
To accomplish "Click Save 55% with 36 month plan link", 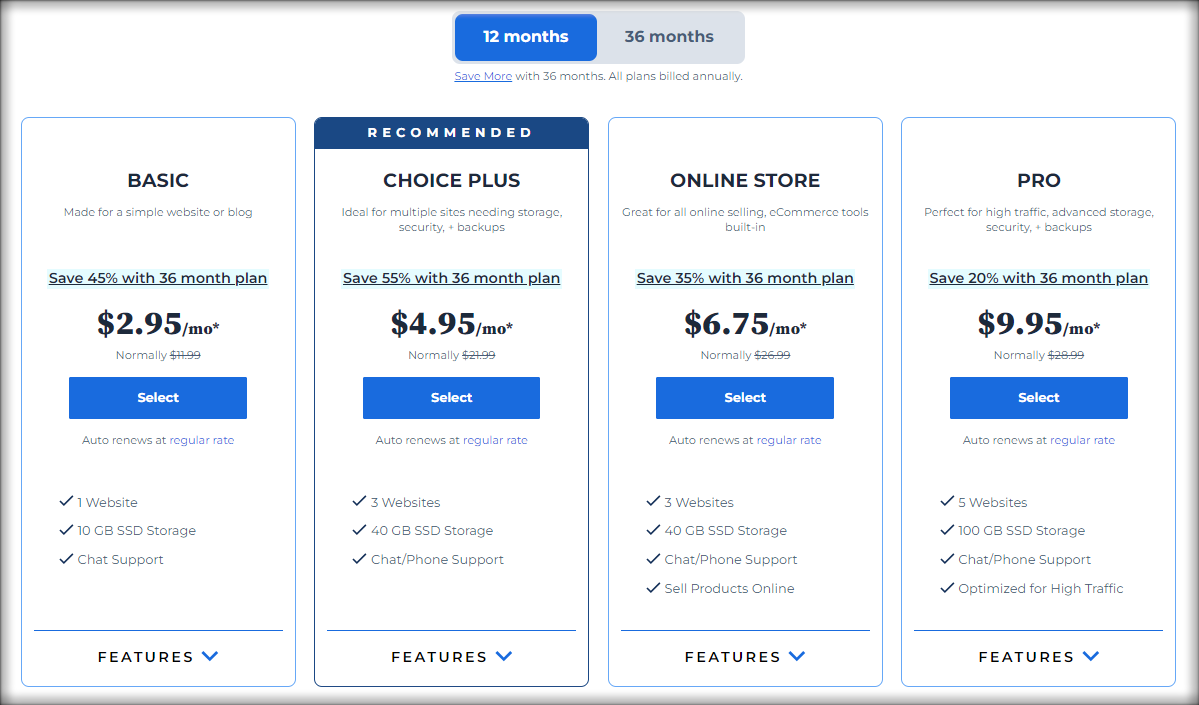I will 451,278.
